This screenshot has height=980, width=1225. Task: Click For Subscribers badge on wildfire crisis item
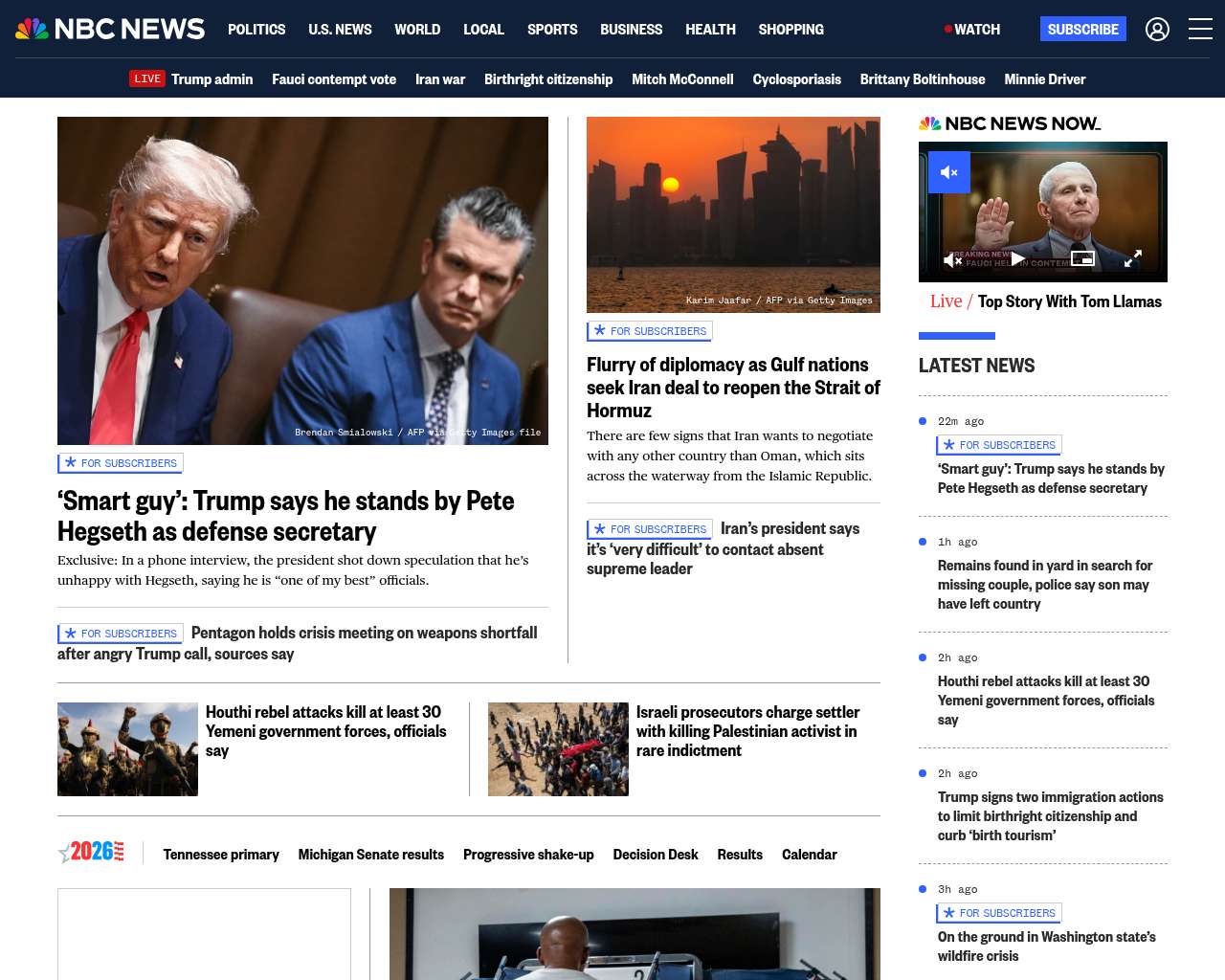[x=999, y=913]
